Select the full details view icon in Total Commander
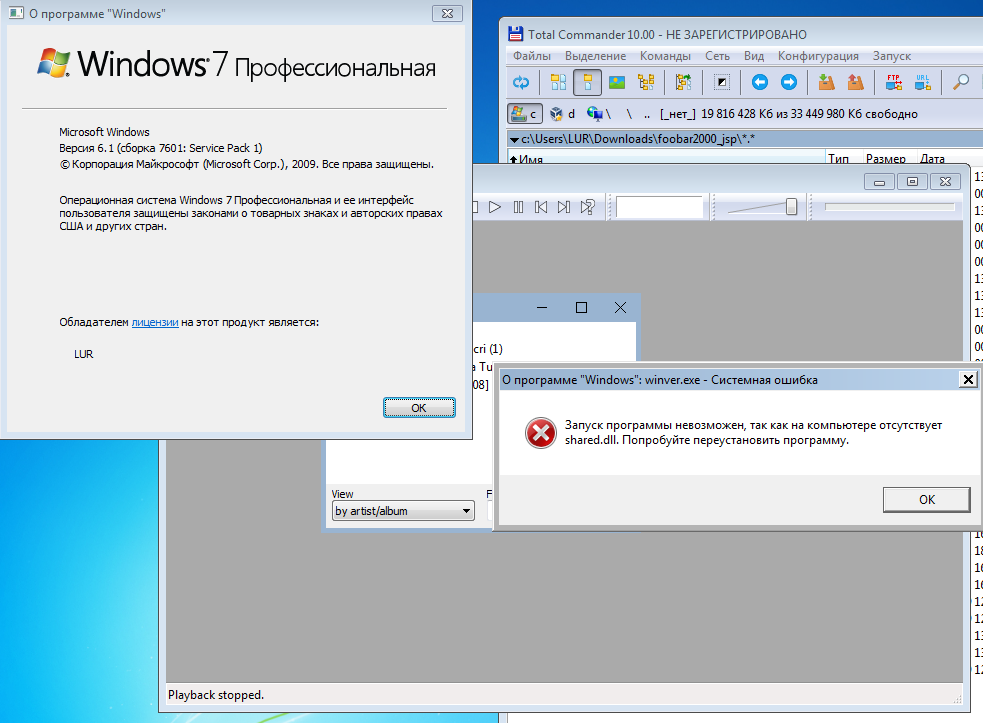Image resolution: width=983 pixels, height=723 pixels. click(587, 82)
